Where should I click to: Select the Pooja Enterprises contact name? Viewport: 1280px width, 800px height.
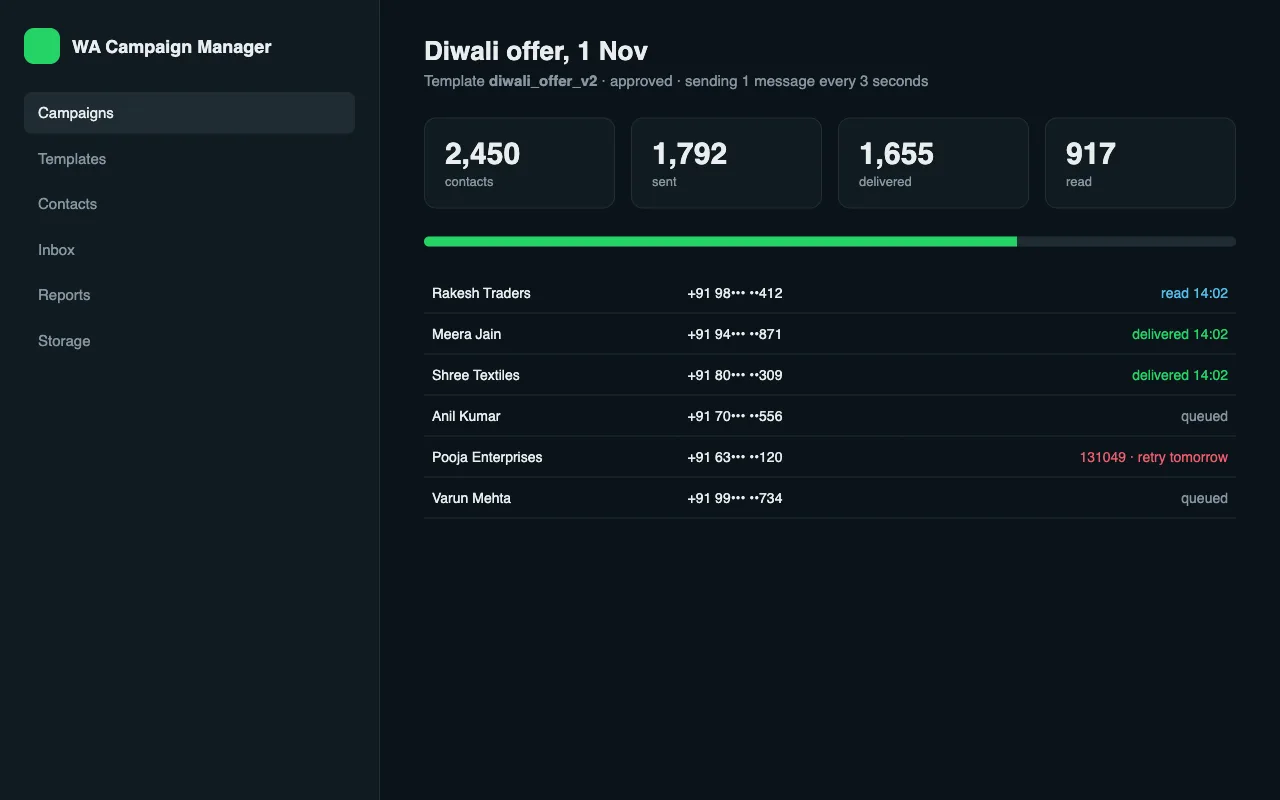point(487,457)
